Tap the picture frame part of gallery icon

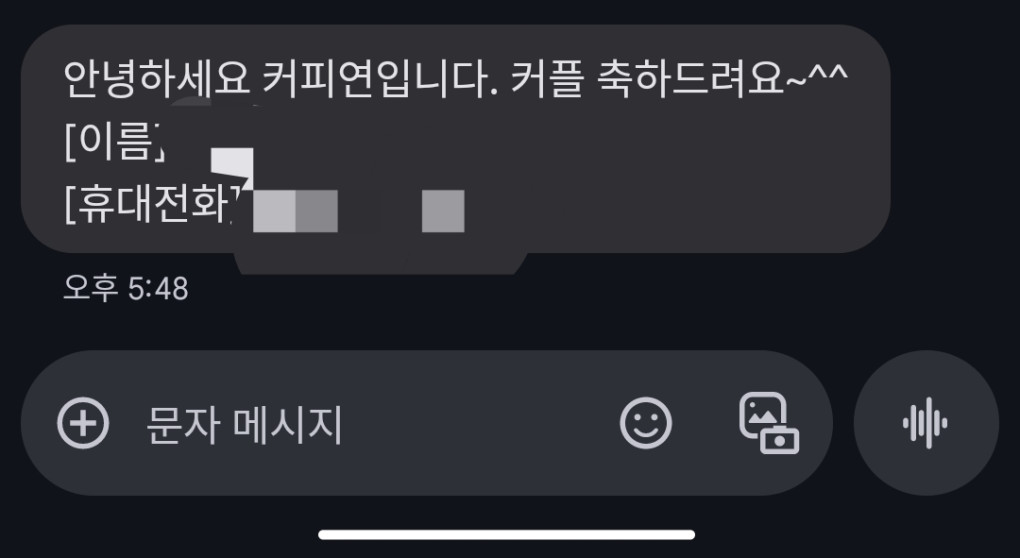coord(763,415)
